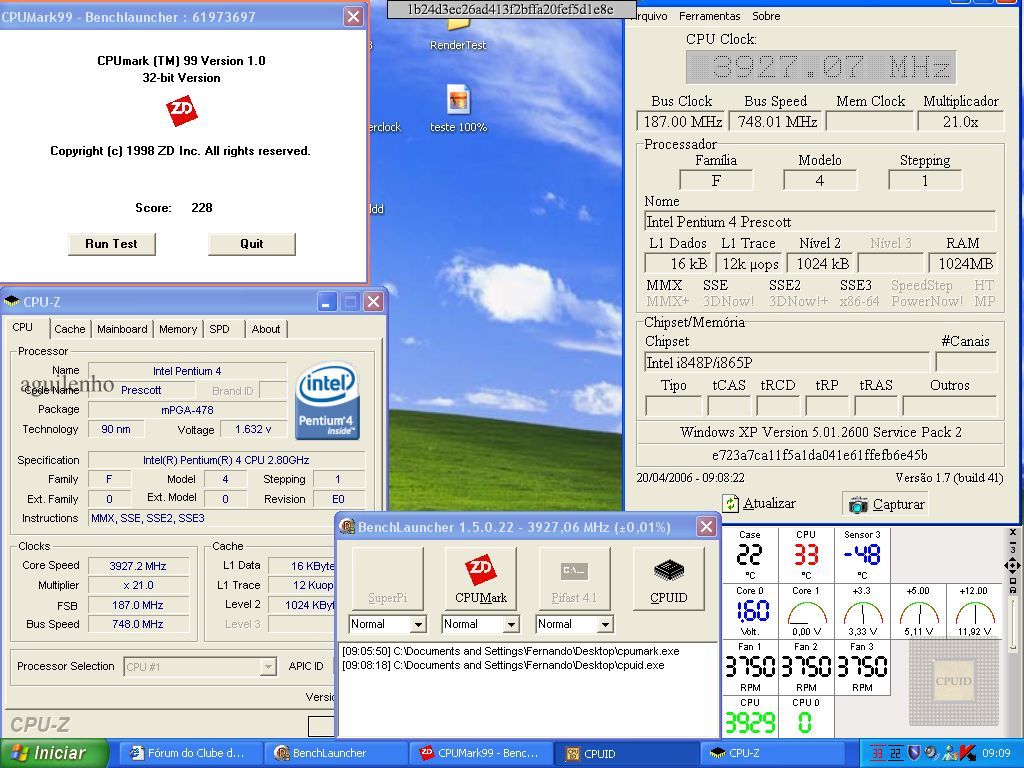This screenshot has width=1024, height=768.
Task: Click the Fan 2 RPM tile
Action: point(806,667)
